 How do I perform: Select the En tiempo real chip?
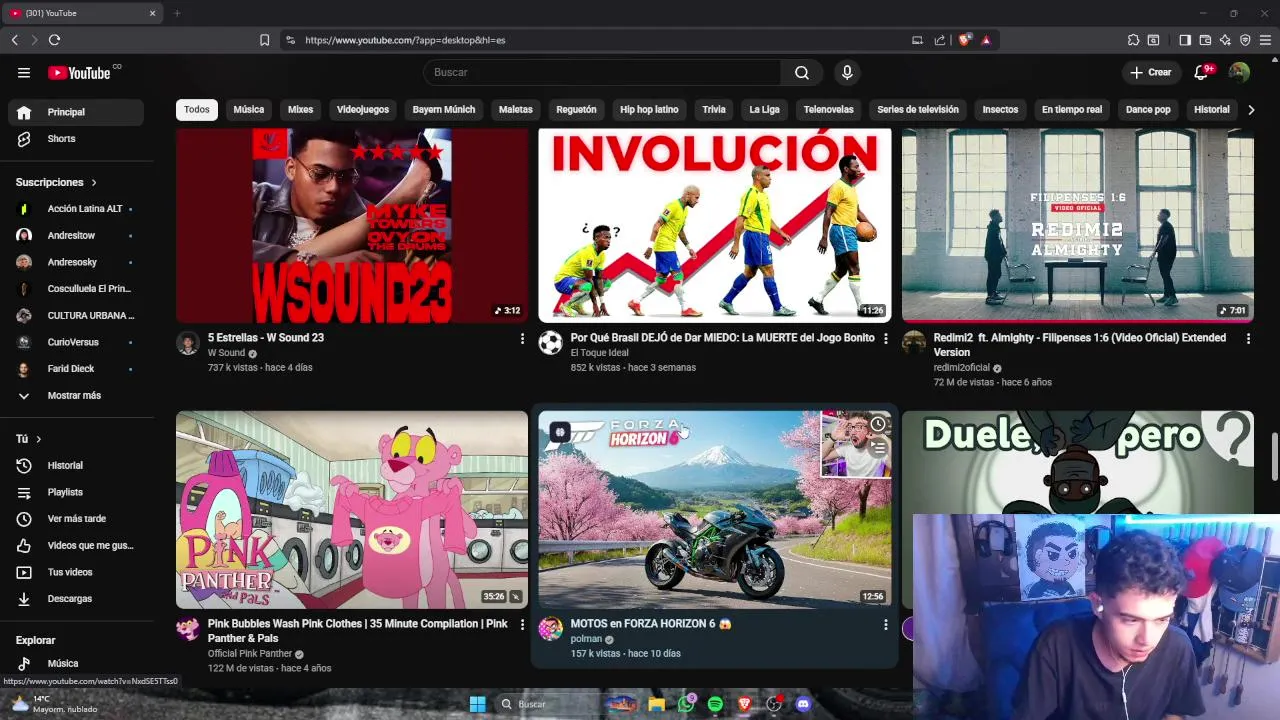click(1072, 110)
